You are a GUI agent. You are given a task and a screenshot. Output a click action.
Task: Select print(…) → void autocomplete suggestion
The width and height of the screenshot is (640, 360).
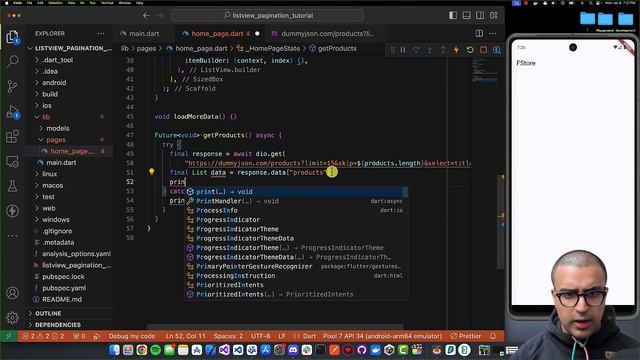click(x=296, y=191)
